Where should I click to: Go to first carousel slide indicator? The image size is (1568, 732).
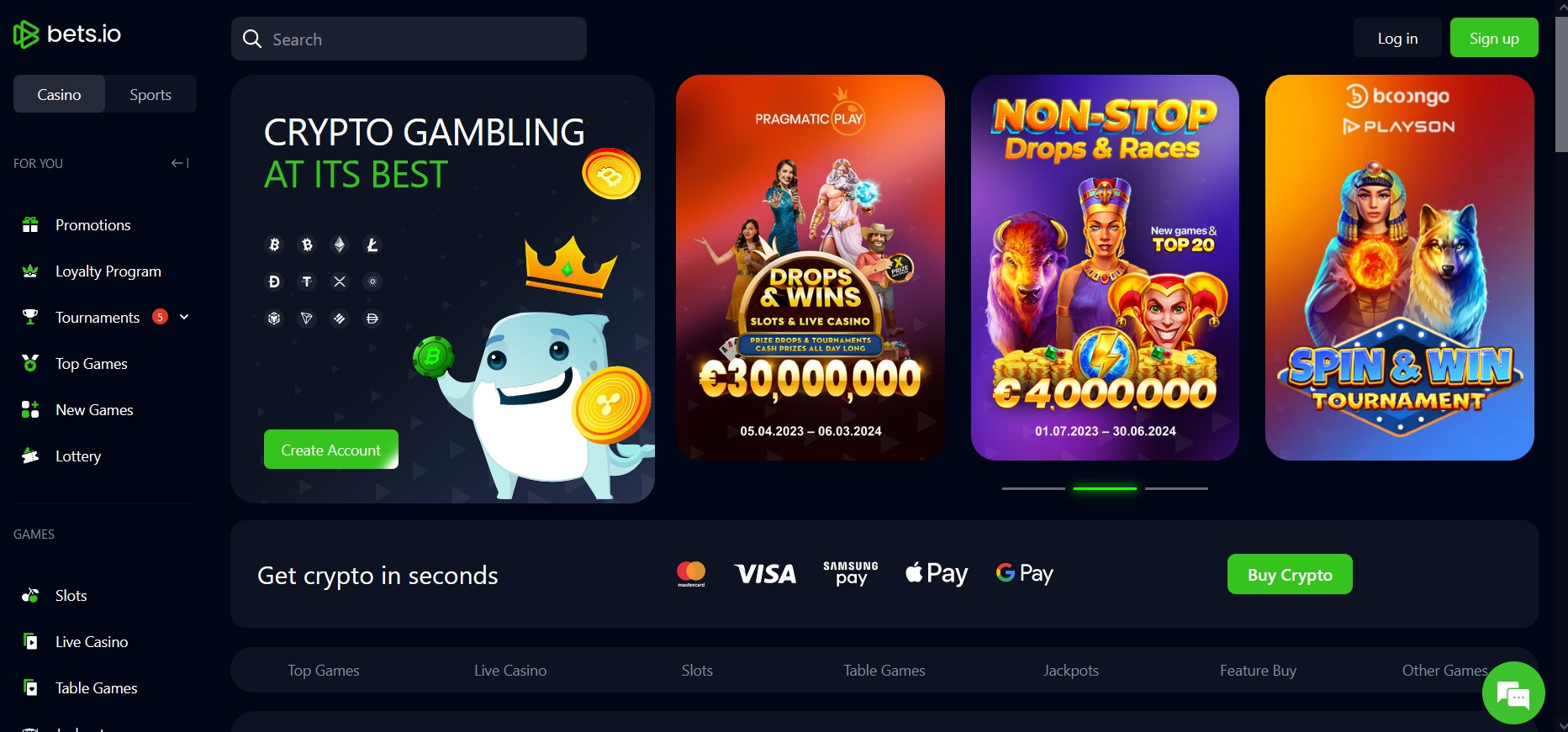pyautogui.click(x=1033, y=488)
